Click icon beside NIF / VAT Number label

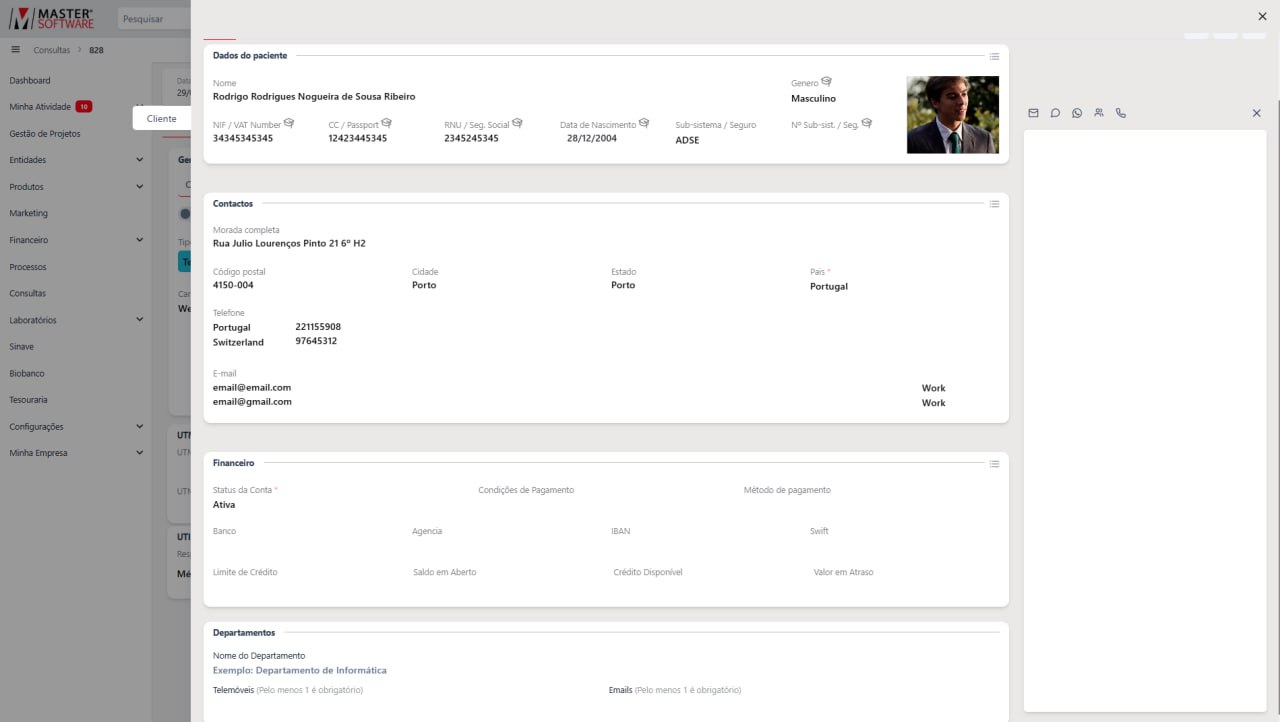point(289,123)
